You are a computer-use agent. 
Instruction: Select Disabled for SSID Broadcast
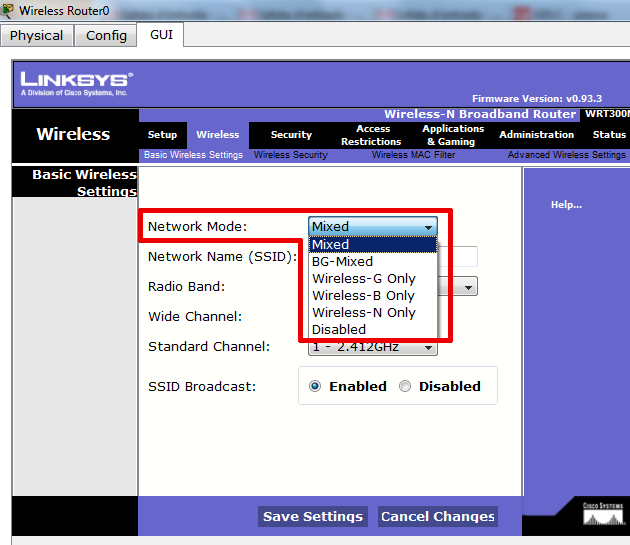pos(405,386)
